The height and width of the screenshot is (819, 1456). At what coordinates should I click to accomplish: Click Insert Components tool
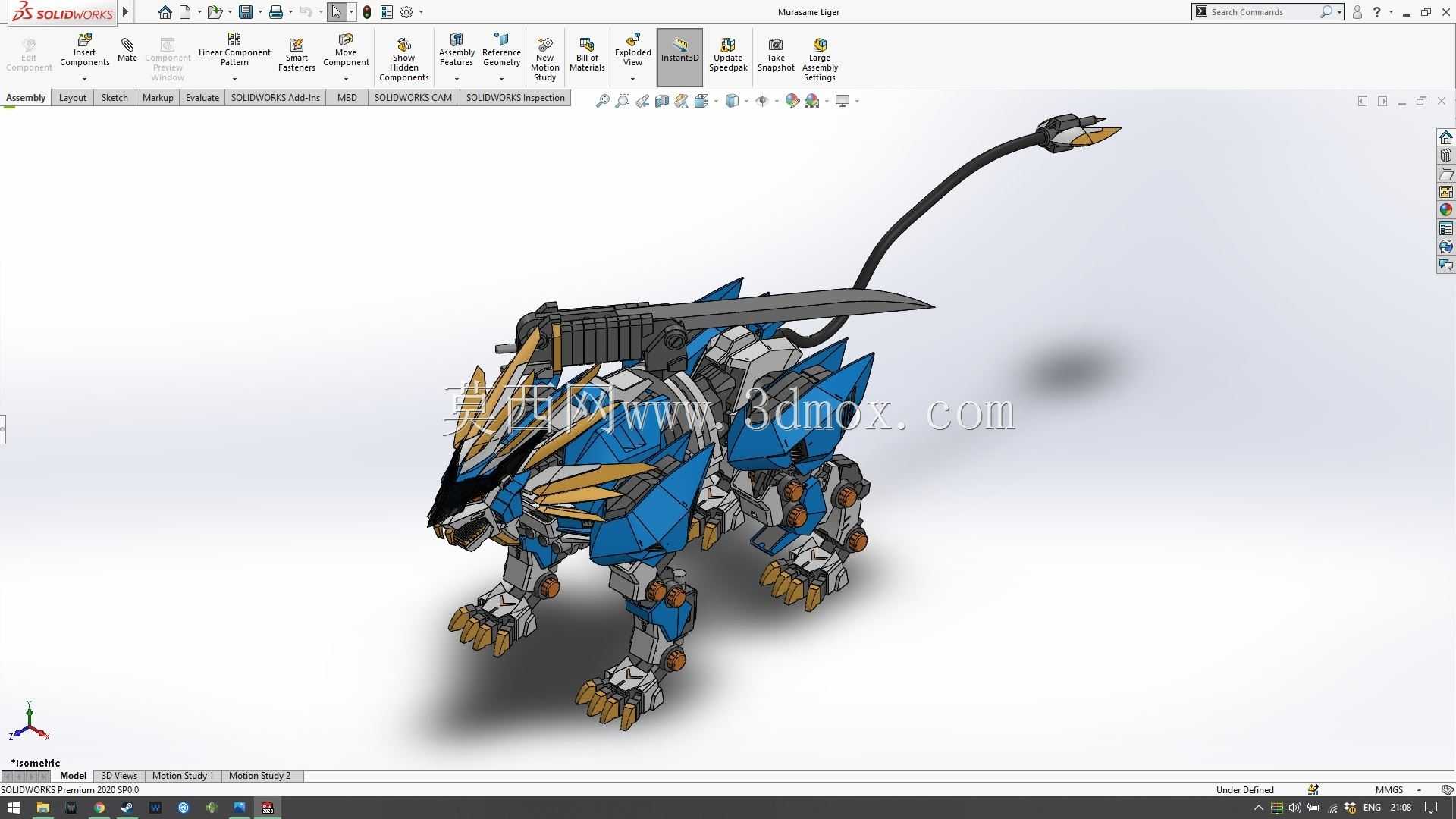pos(85,50)
